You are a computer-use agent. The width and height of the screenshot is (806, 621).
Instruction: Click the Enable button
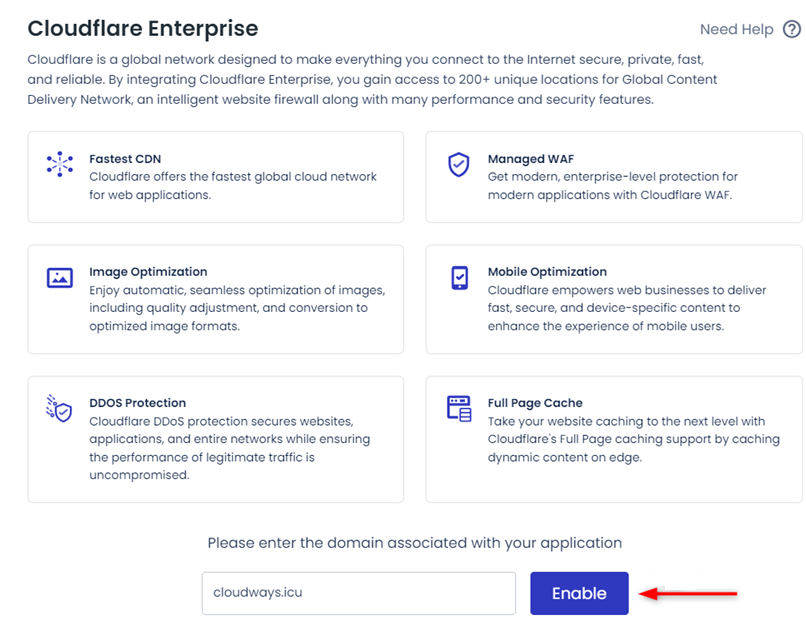coord(579,593)
